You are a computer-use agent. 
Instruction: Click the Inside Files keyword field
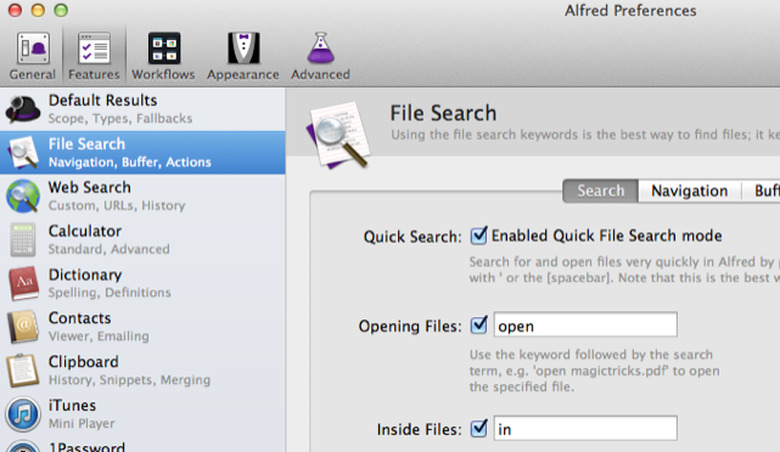(x=585, y=429)
